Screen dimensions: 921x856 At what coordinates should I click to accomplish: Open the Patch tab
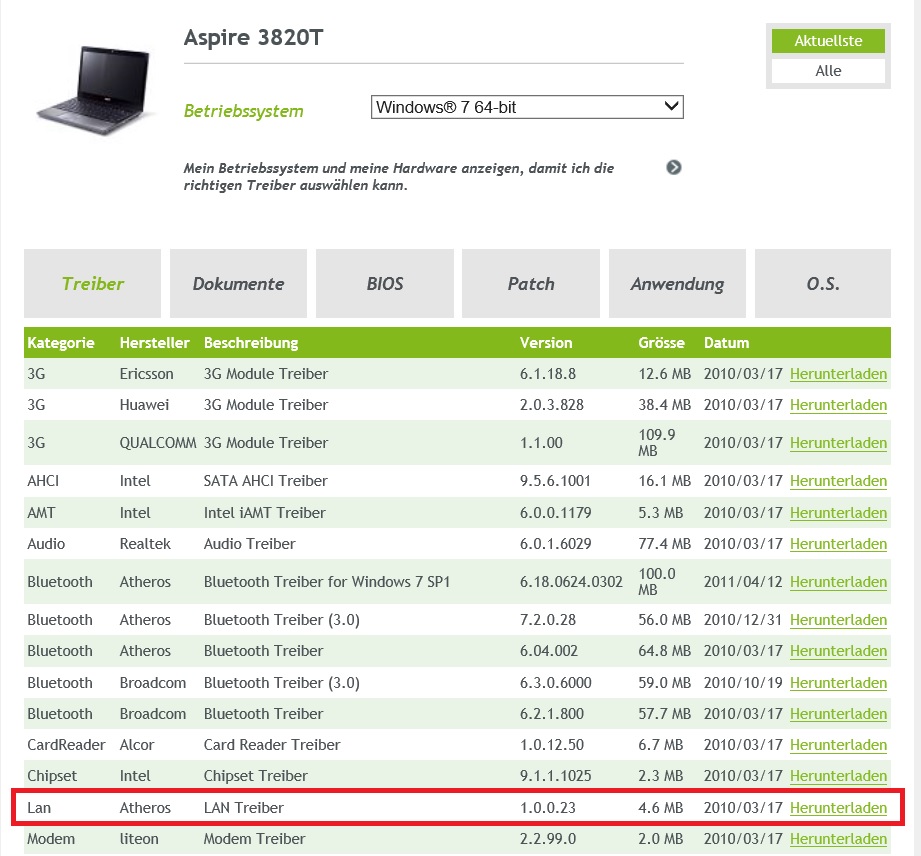tap(531, 284)
